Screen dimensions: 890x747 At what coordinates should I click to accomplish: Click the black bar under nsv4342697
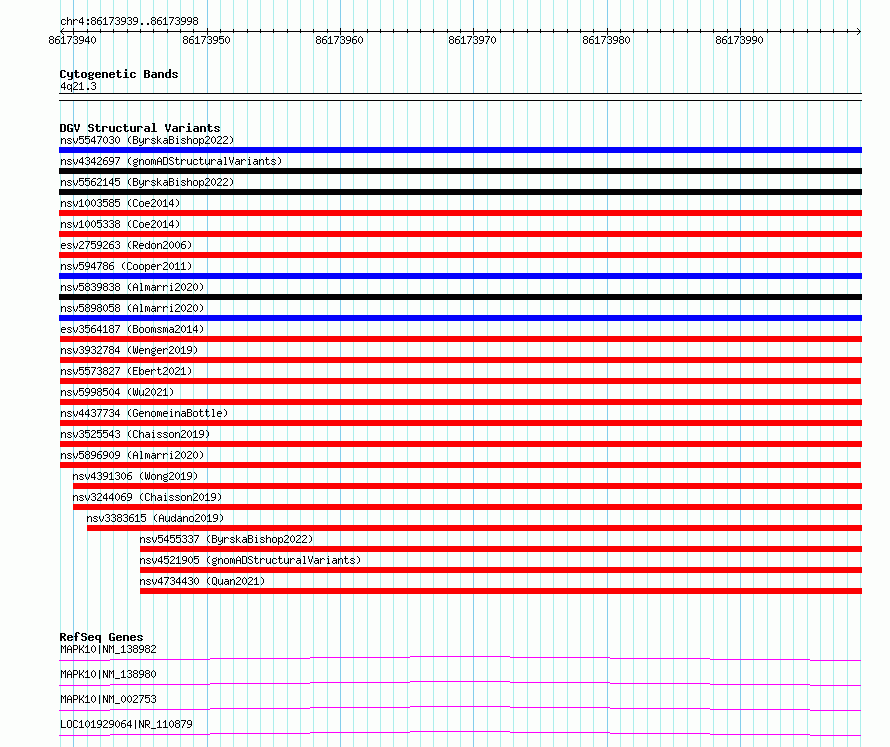point(460,171)
